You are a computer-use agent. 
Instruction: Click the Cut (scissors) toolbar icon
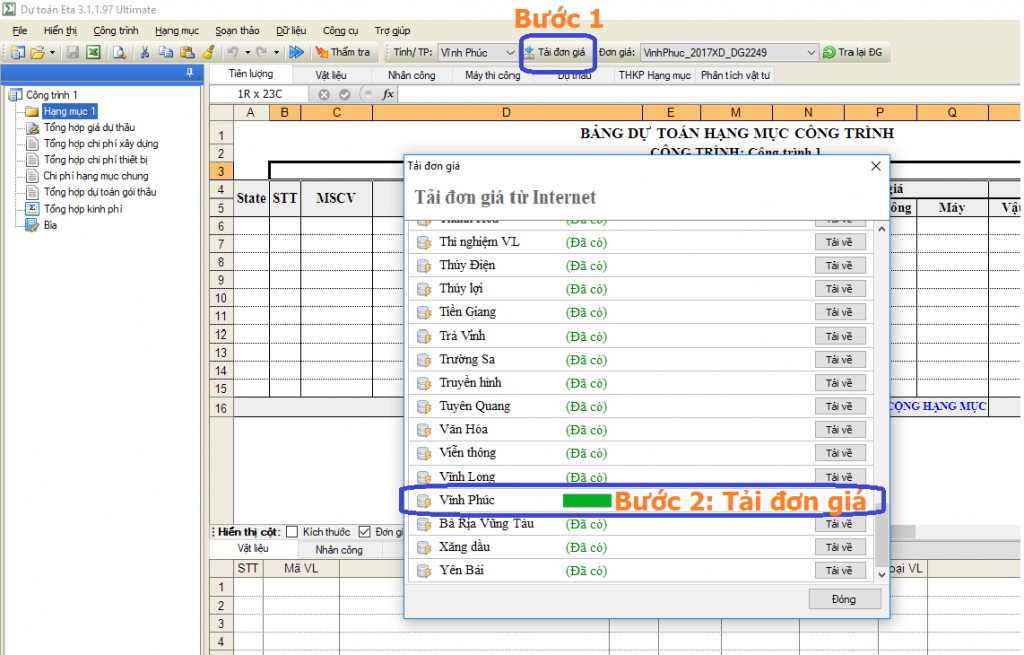click(144, 52)
